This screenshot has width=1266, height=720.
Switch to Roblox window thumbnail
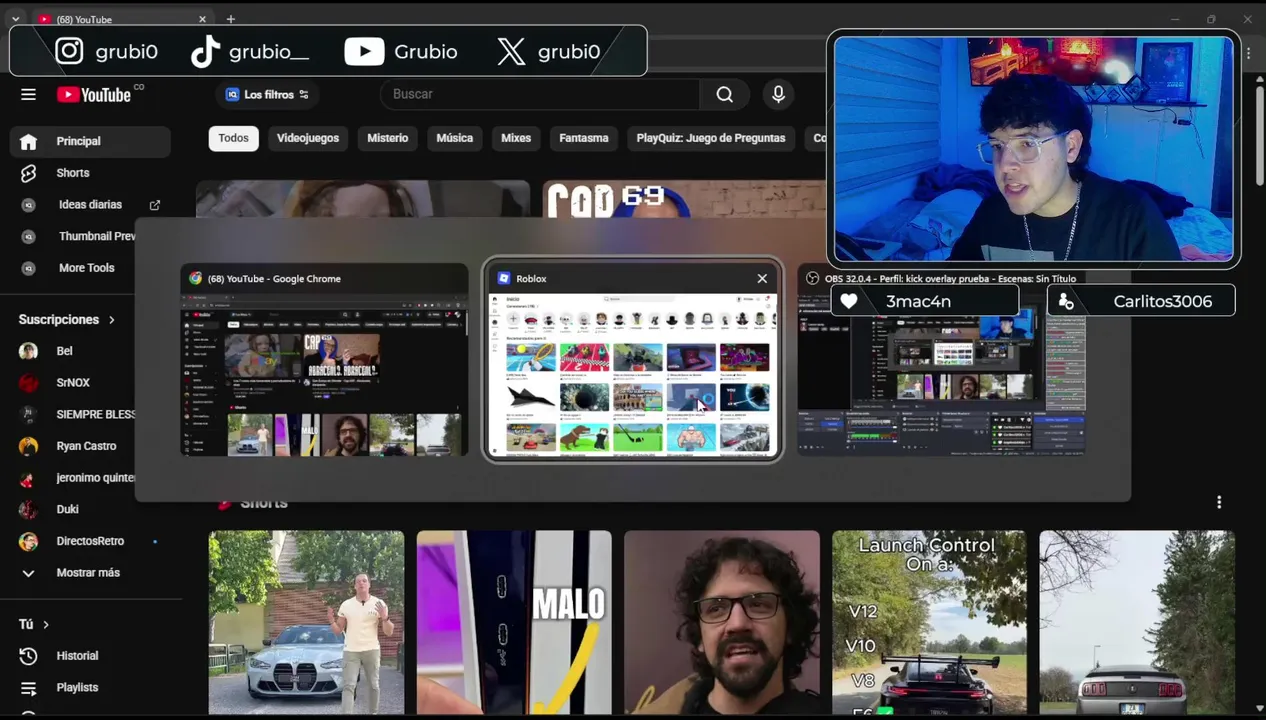tap(632, 361)
